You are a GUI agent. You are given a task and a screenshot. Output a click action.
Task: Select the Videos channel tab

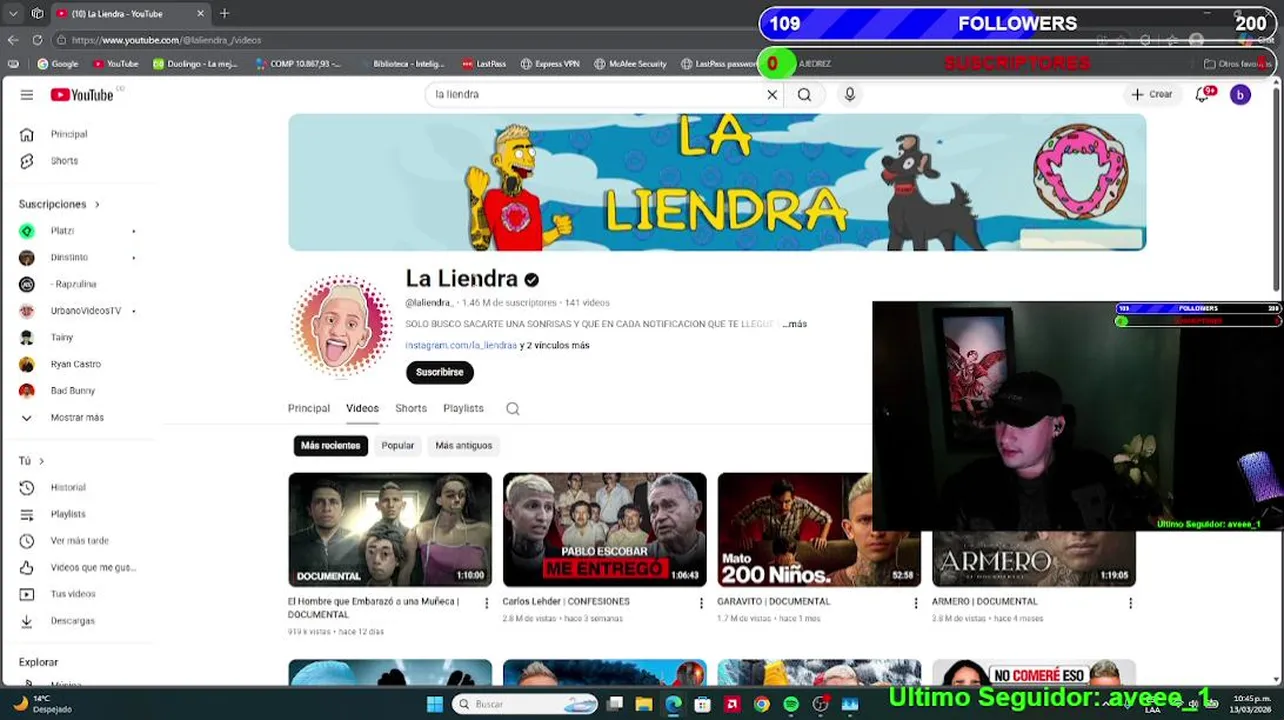click(x=362, y=409)
